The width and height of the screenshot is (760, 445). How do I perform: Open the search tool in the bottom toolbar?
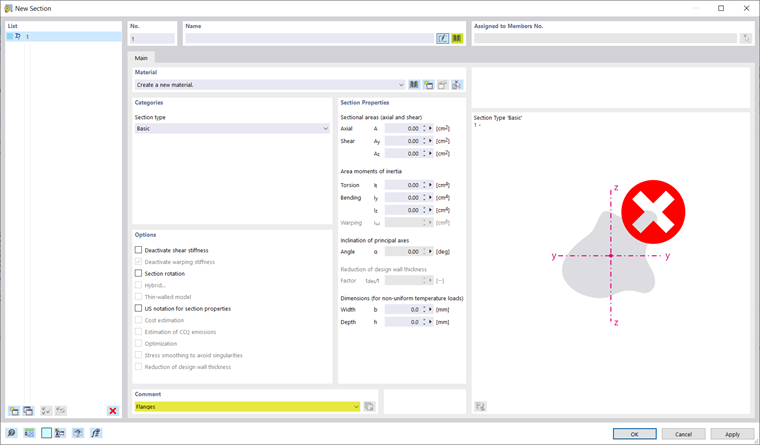click(x=11, y=433)
